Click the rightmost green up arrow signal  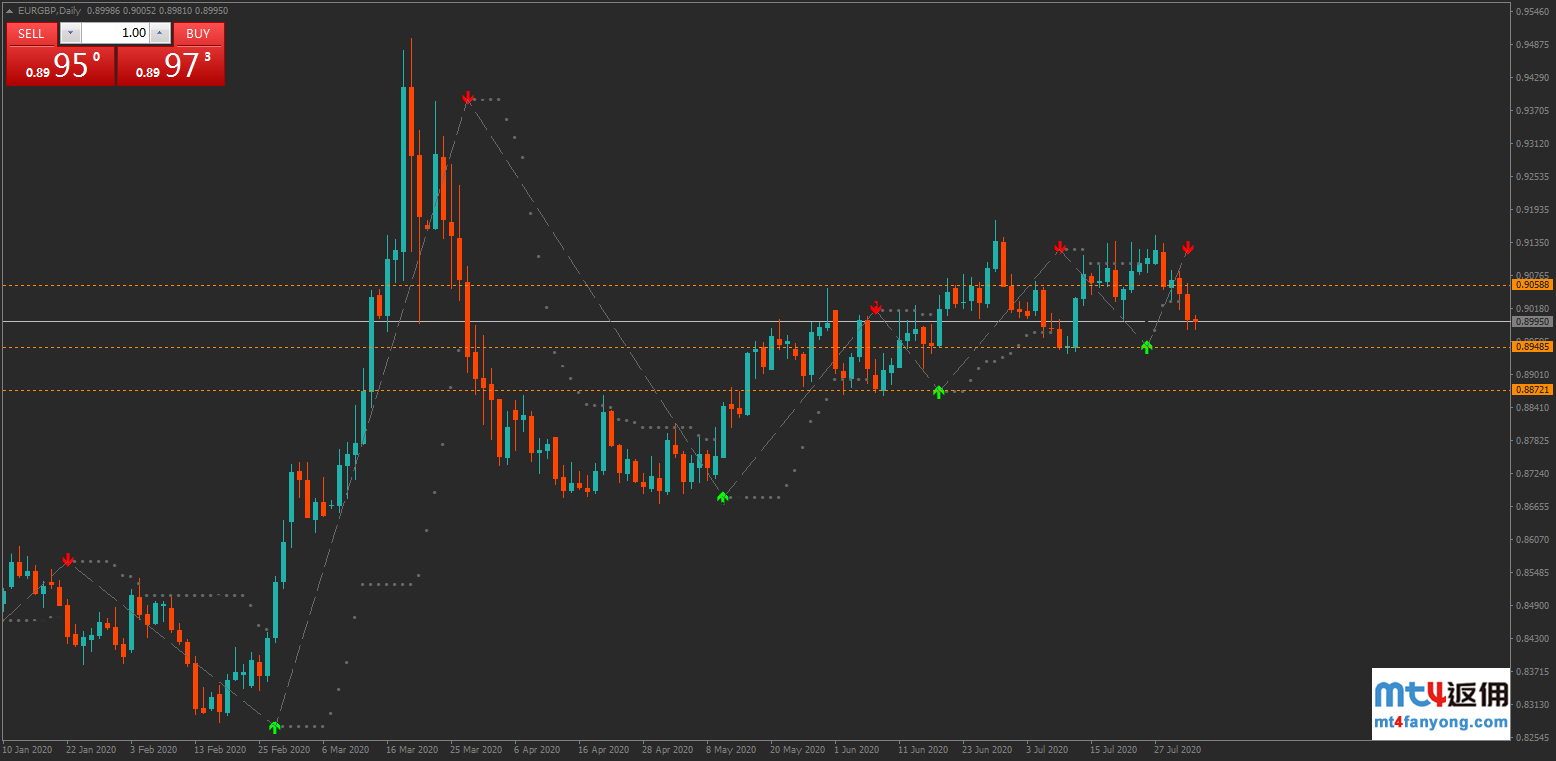coord(1146,346)
